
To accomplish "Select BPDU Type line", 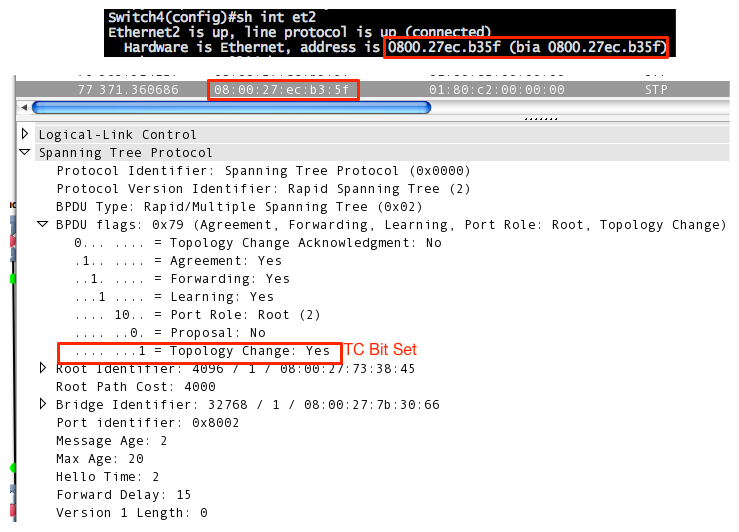I will pos(239,207).
